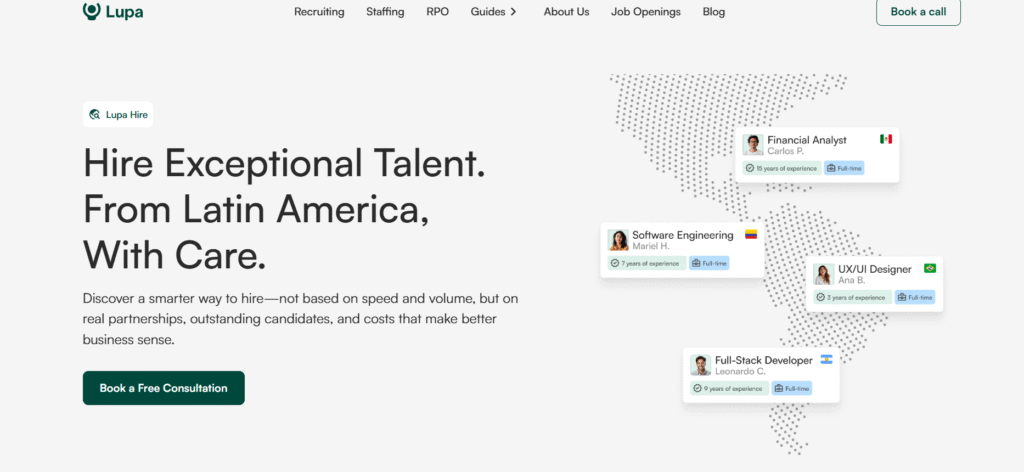Click the Colombia flag on Software Engineering card

751,235
